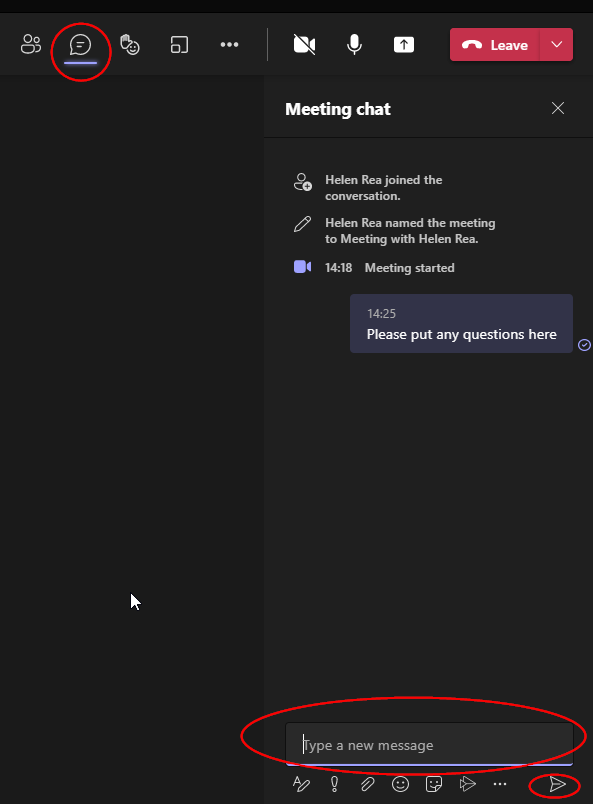Toggle the meeting chat panel icon

point(81,45)
